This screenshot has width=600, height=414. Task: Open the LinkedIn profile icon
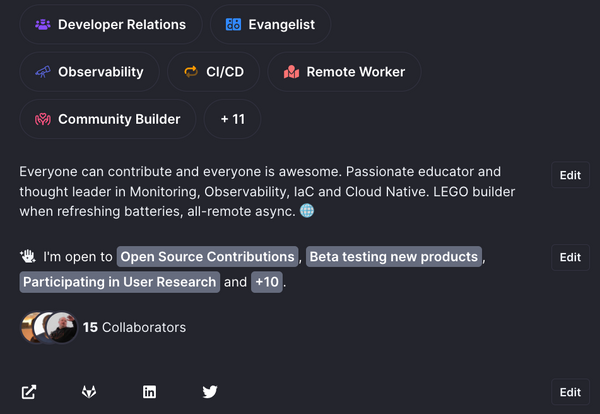point(149,392)
